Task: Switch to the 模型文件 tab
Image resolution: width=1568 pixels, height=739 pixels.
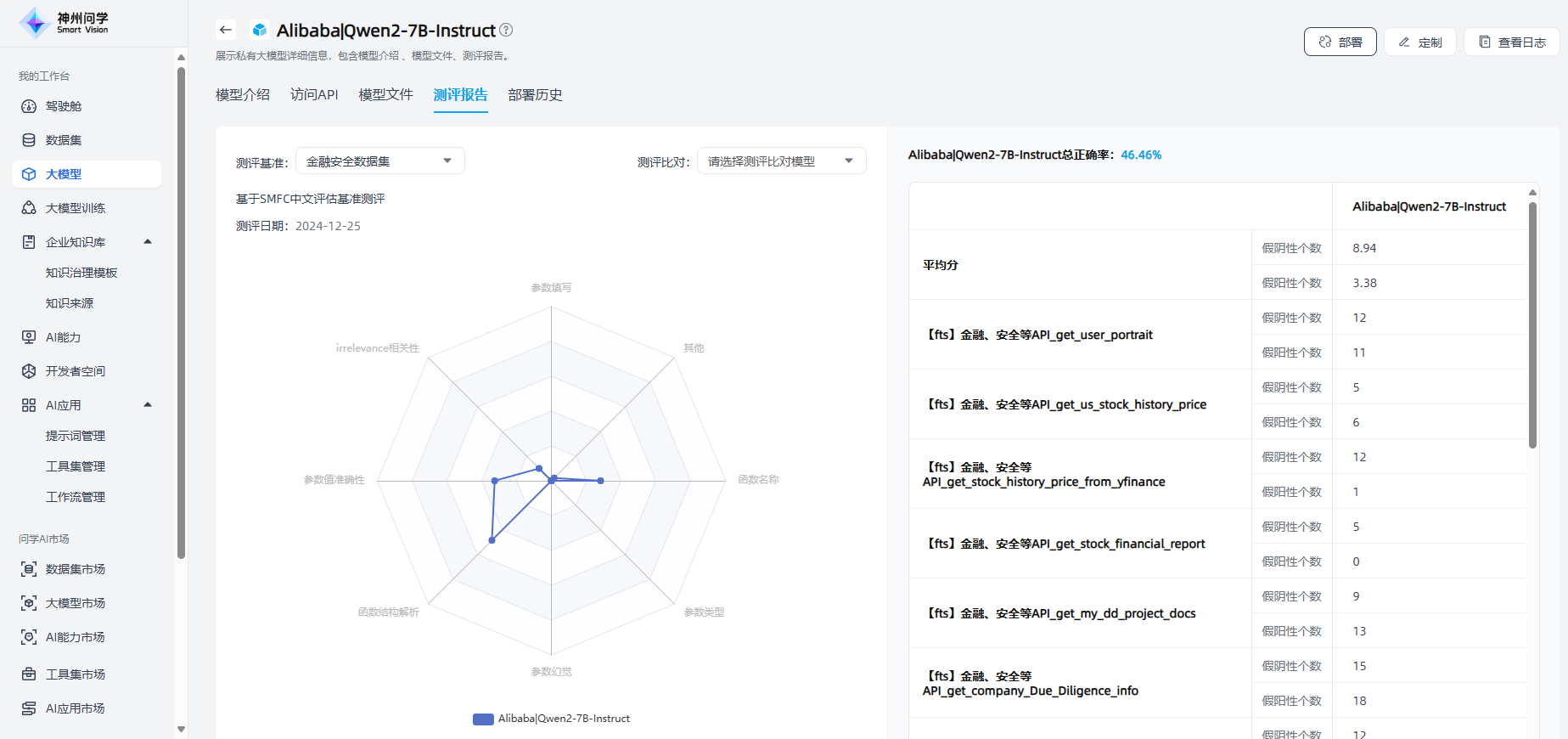Action: (x=385, y=95)
